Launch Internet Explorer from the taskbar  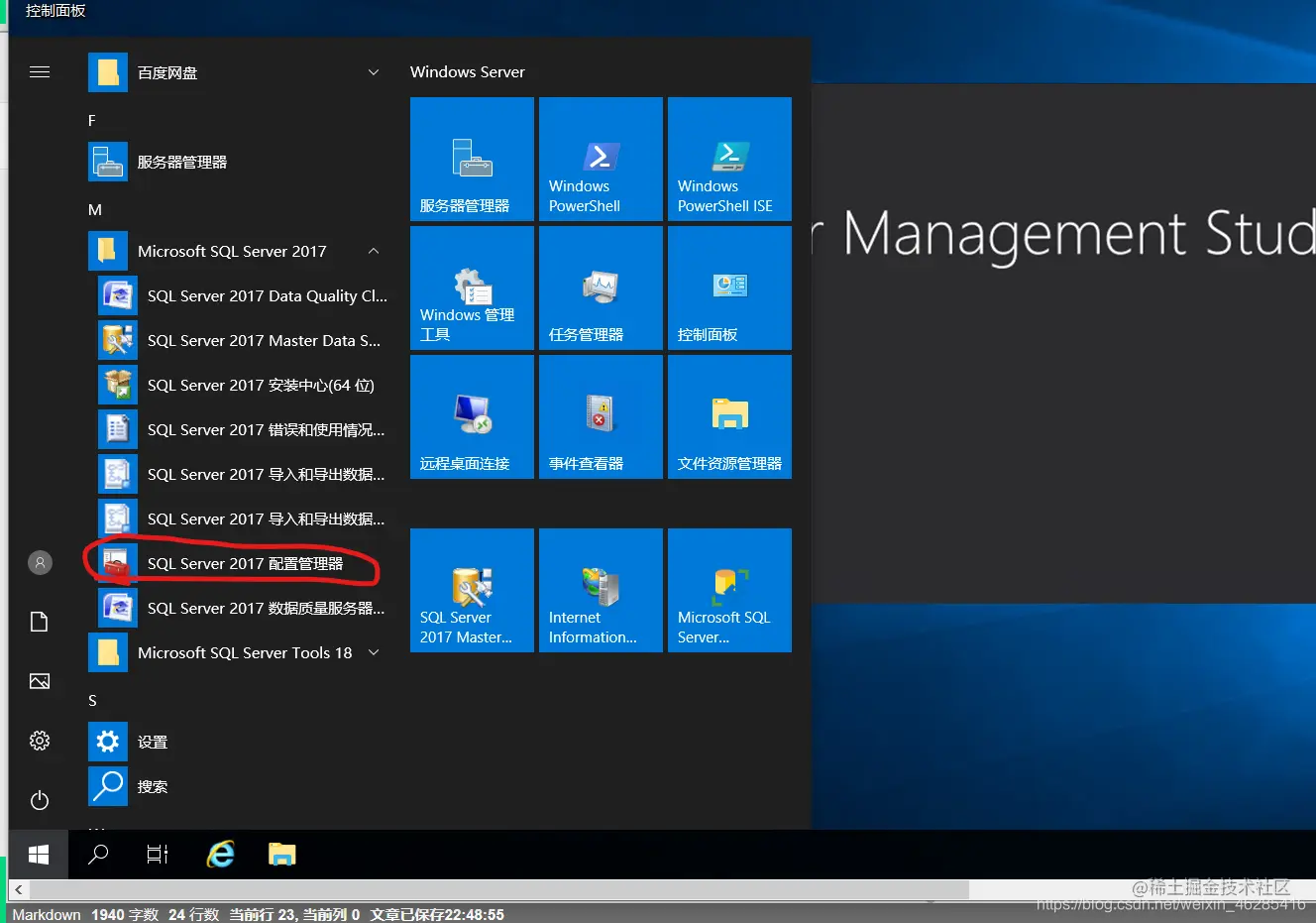pos(220,855)
